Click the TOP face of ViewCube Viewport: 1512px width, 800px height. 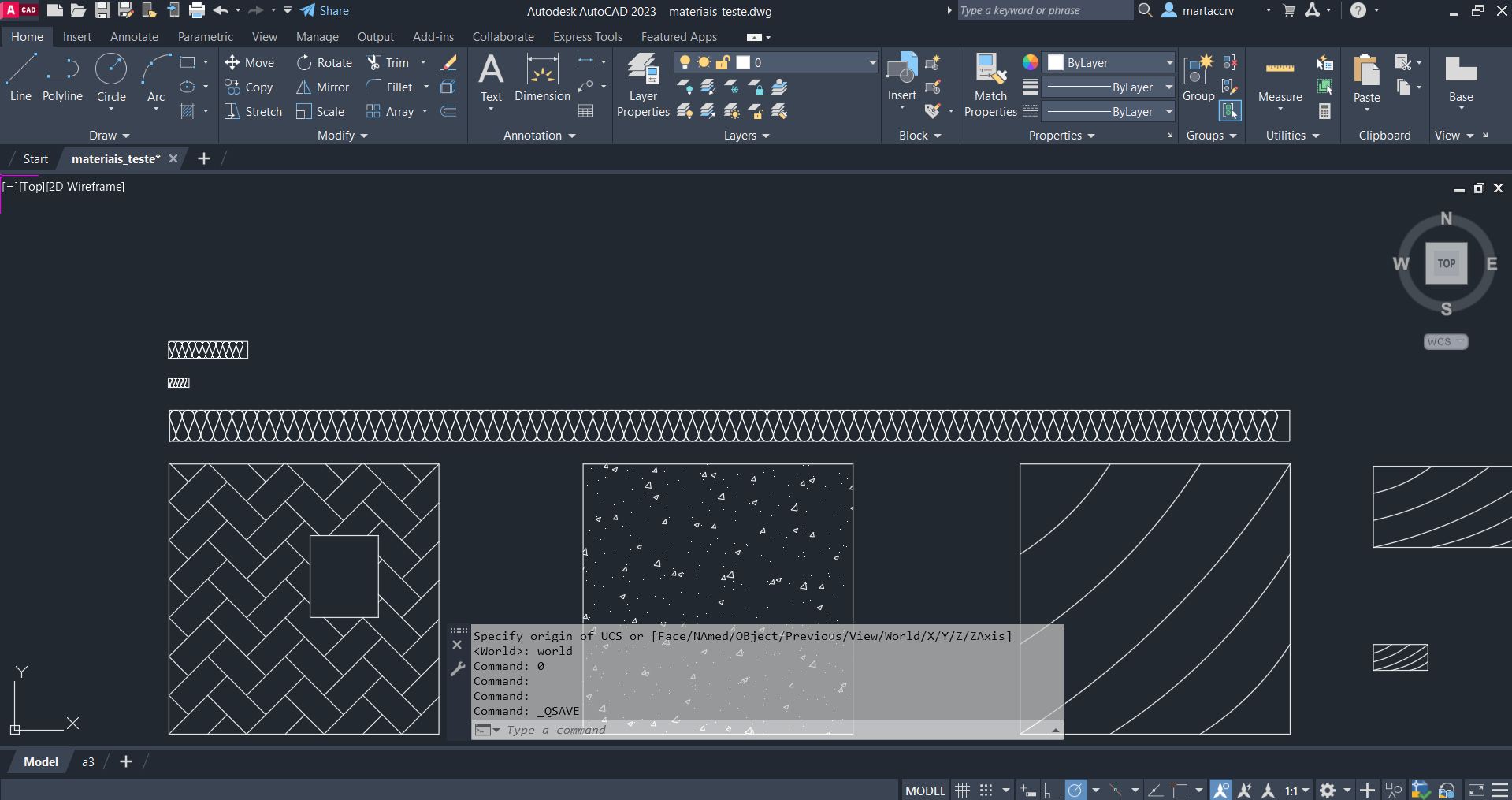coord(1446,263)
